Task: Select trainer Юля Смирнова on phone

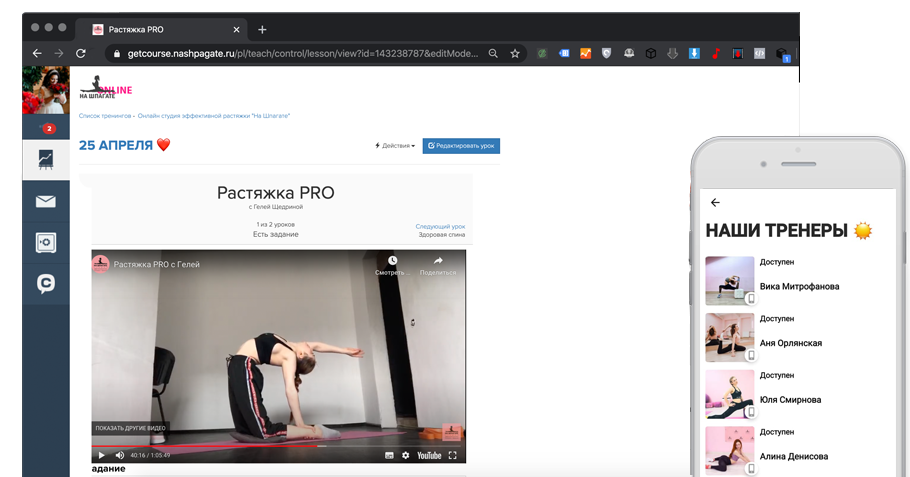Action: (x=790, y=400)
